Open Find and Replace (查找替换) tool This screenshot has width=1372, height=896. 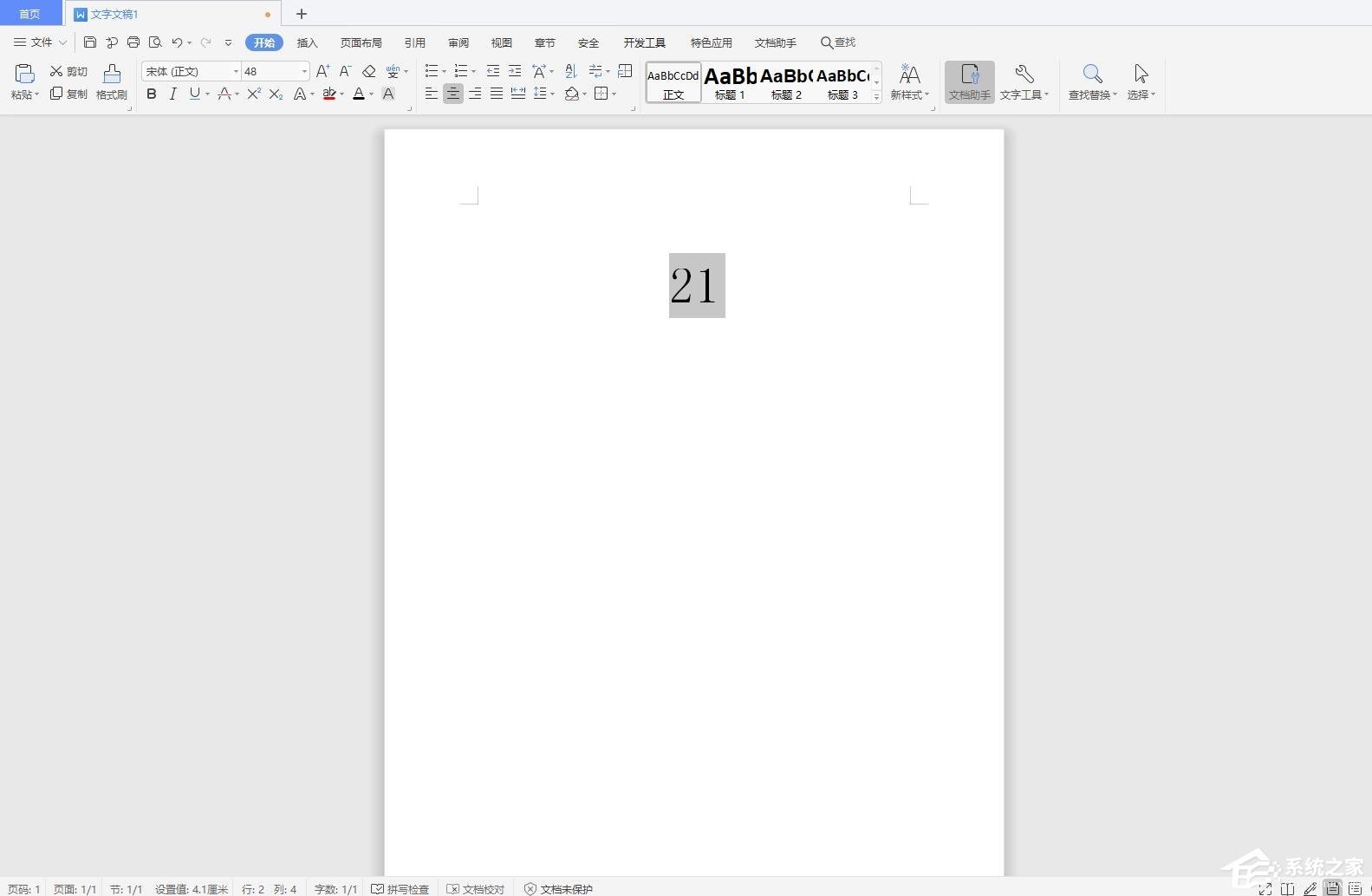point(1092,82)
